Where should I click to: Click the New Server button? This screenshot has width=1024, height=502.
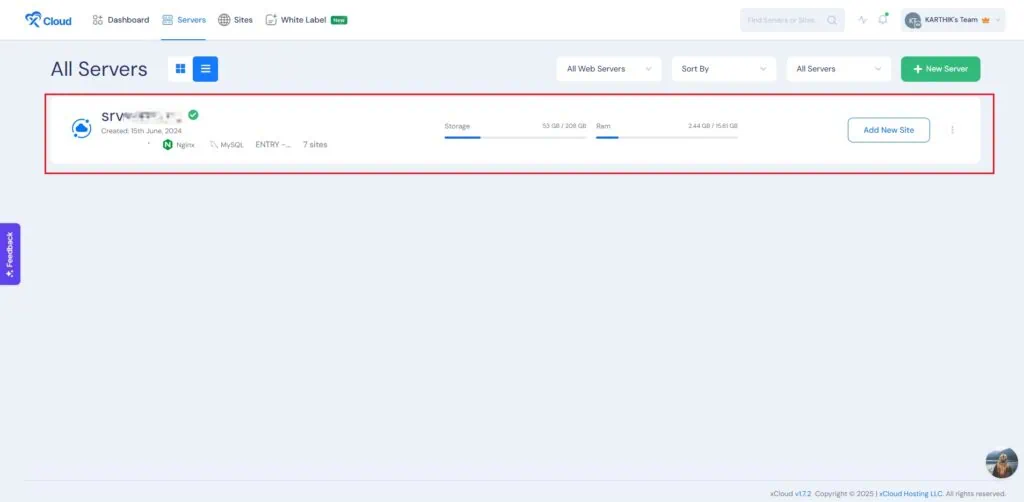point(940,69)
